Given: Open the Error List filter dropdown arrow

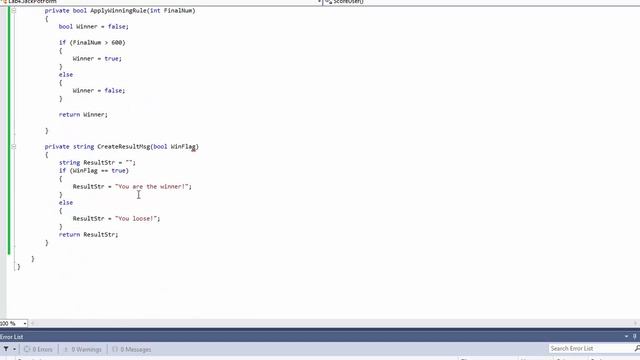Looking at the screenshot, I should tap(14, 349).
